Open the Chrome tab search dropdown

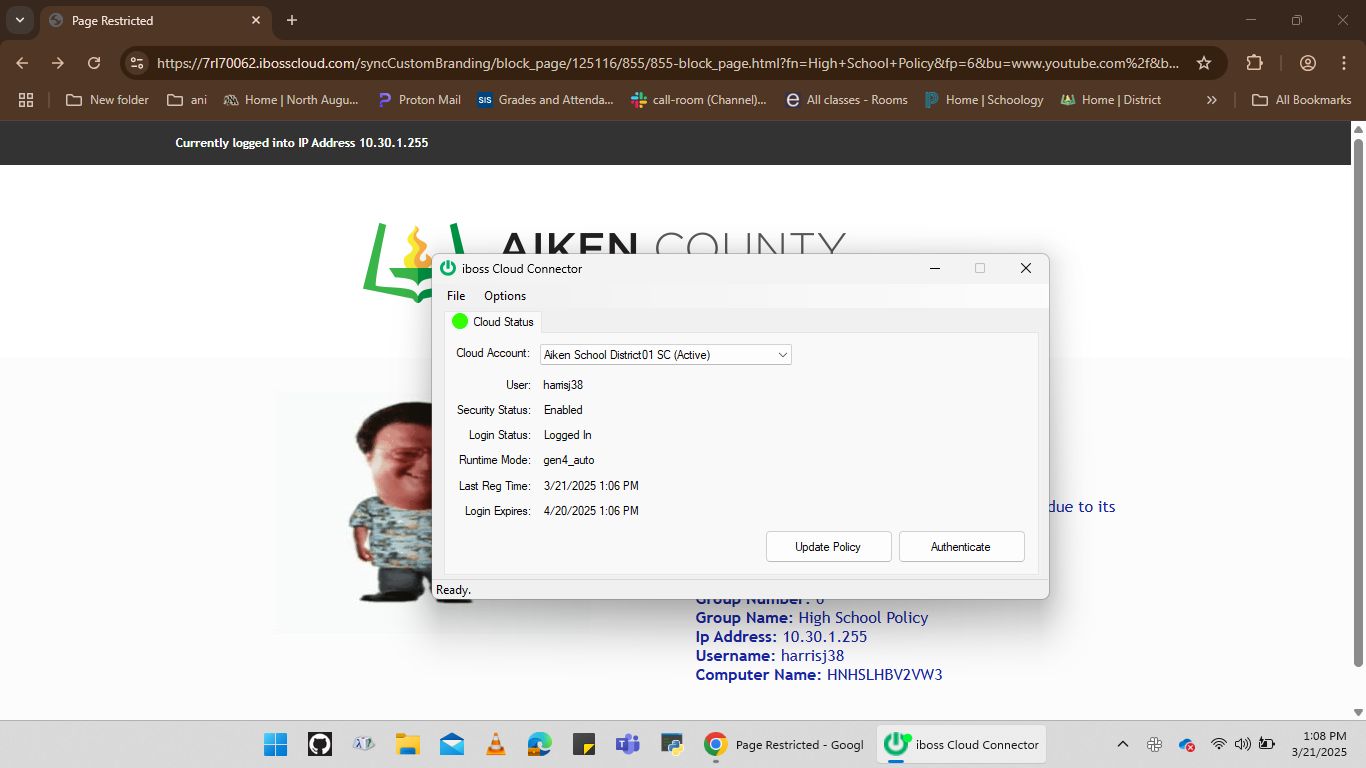[20, 20]
